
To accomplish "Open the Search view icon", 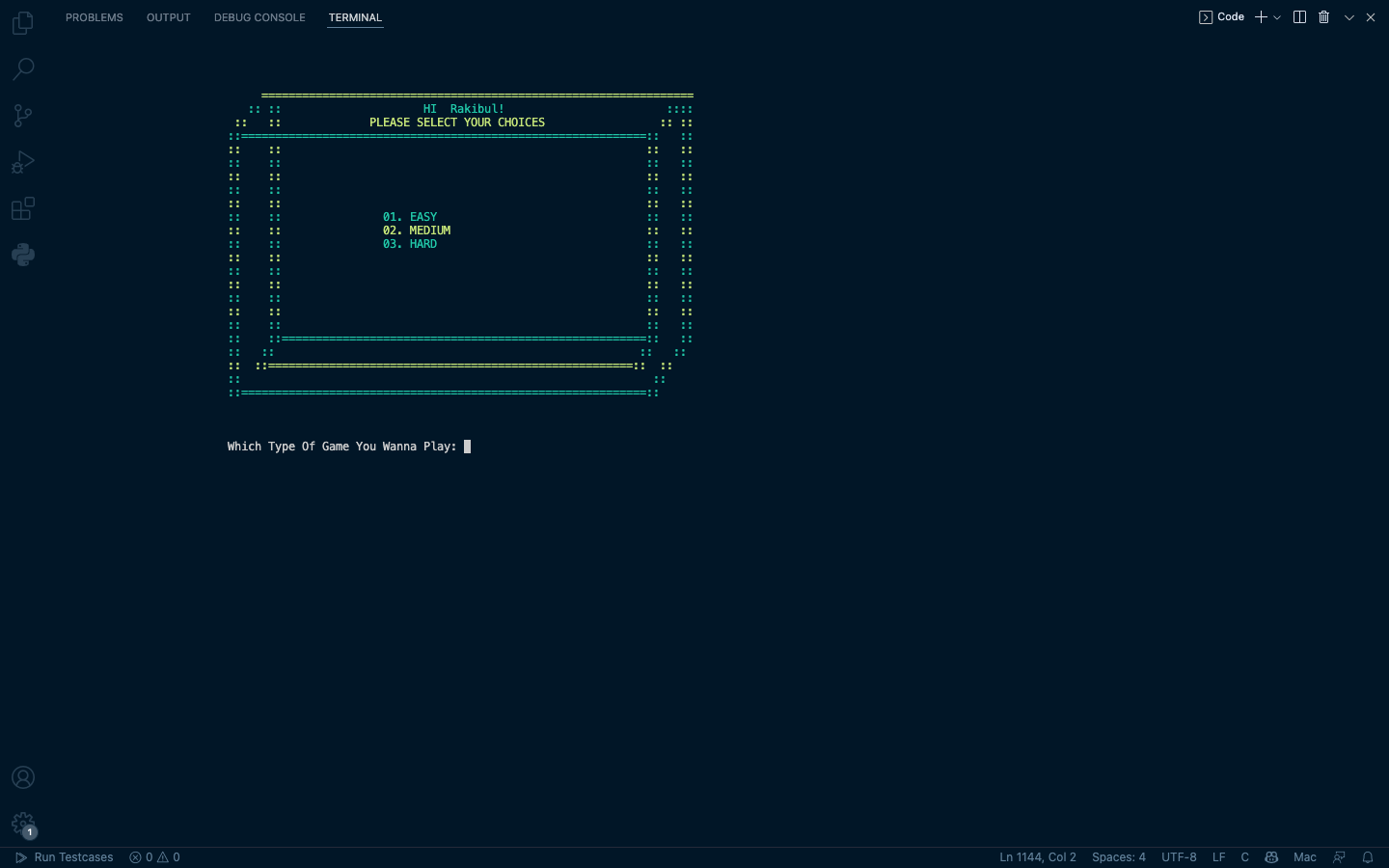I will click(x=23, y=68).
